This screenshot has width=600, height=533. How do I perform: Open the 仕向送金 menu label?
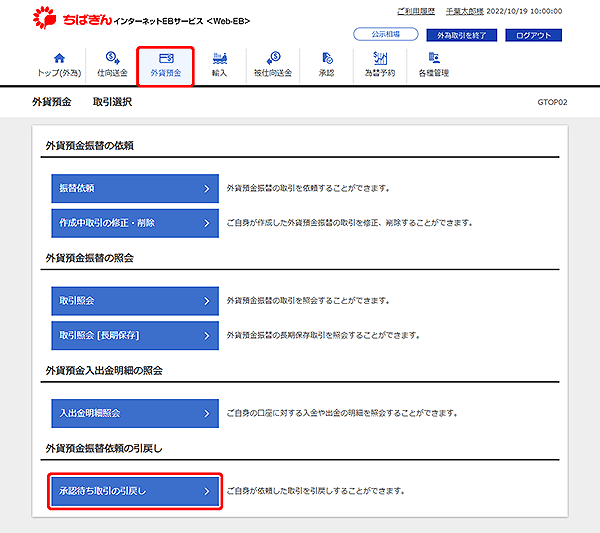point(112,73)
